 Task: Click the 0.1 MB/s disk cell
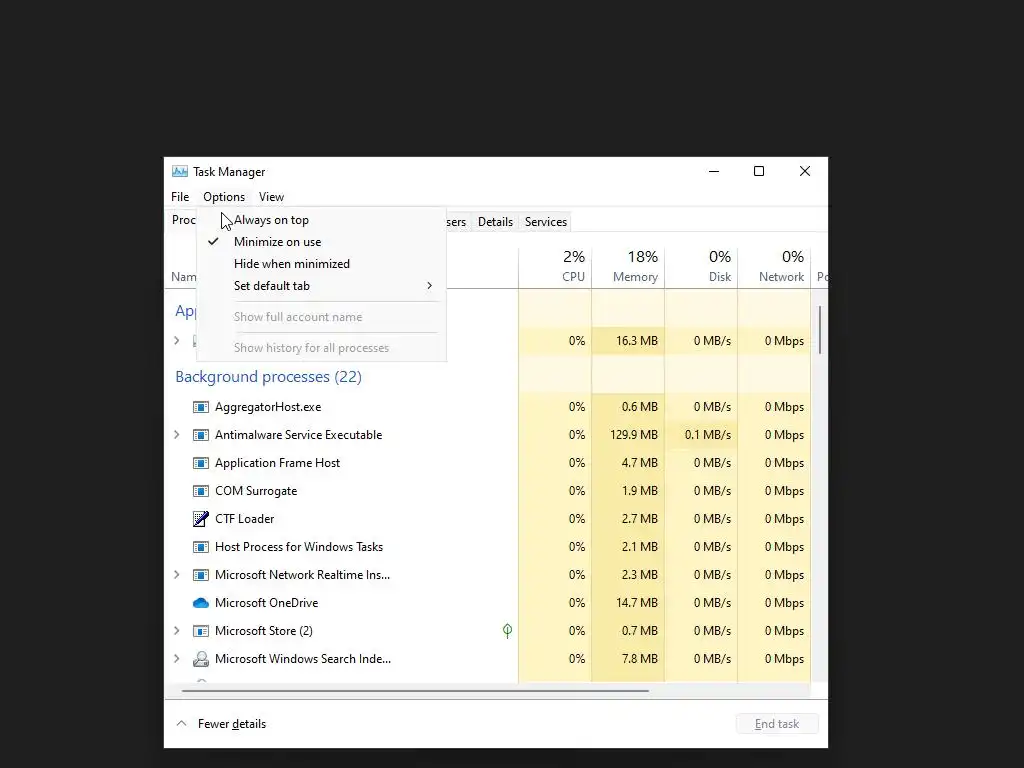click(701, 435)
